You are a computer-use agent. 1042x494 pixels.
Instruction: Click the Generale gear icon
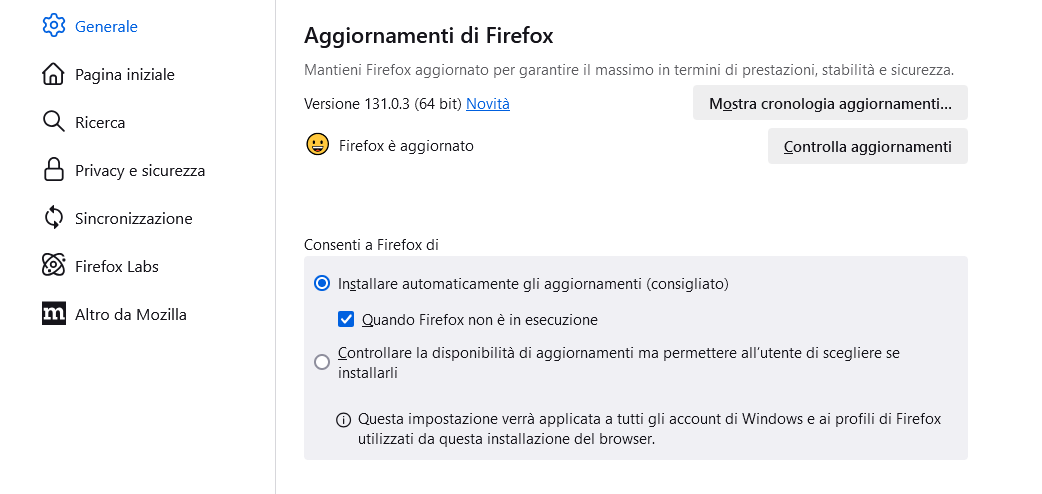[x=53, y=26]
